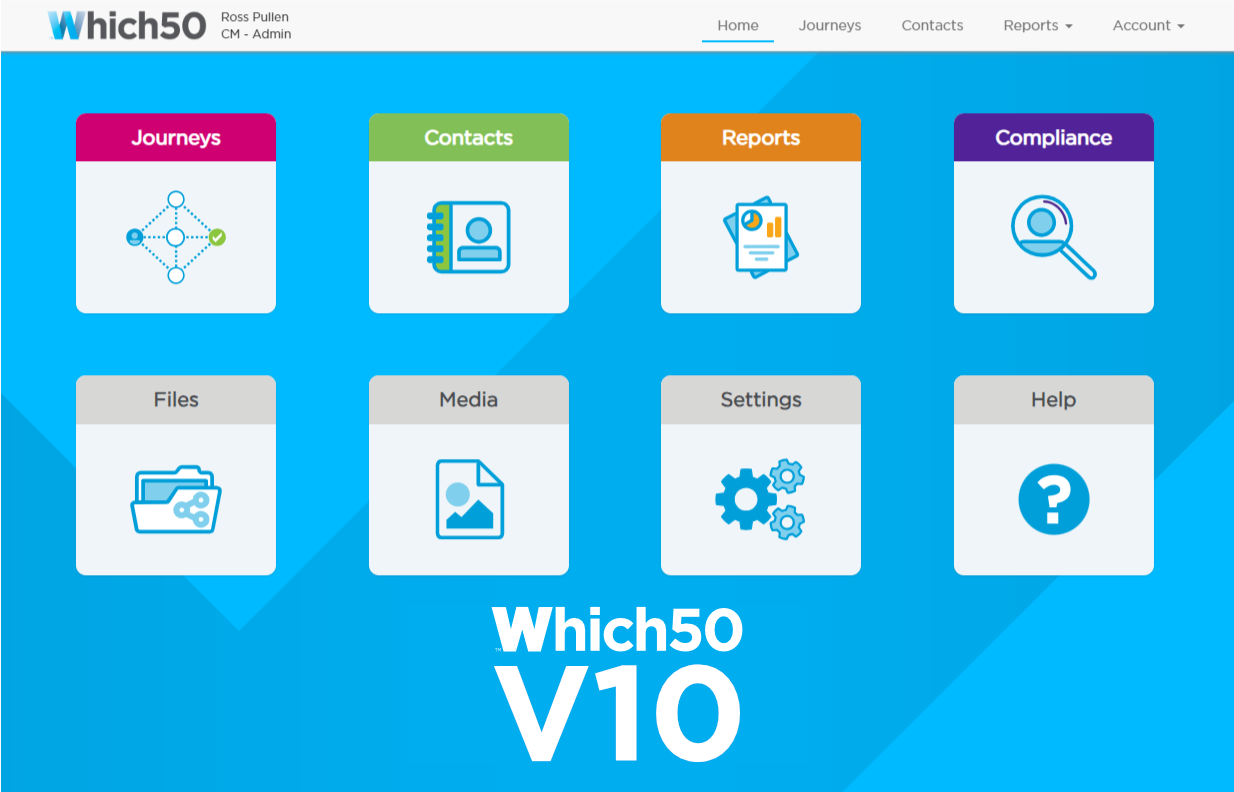Open the Help question mark icon
This screenshot has height=792, width=1234.
click(x=1053, y=499)
